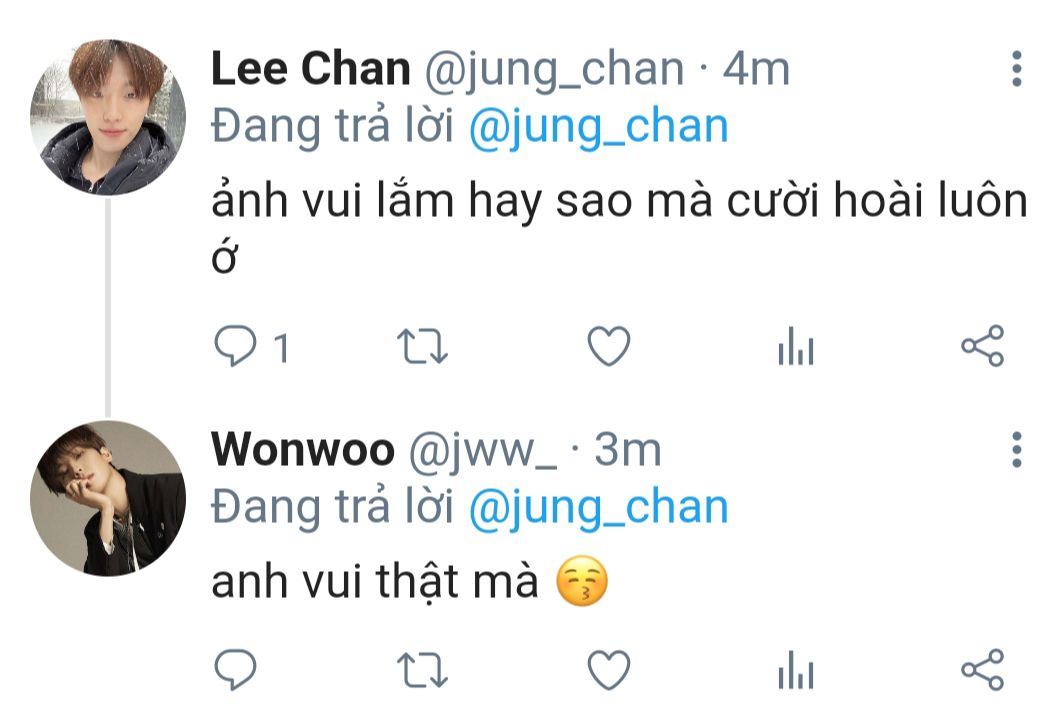Open the @jww_ handle
The width and height of the screenshot is (1051, 715).
coord(483,451)
